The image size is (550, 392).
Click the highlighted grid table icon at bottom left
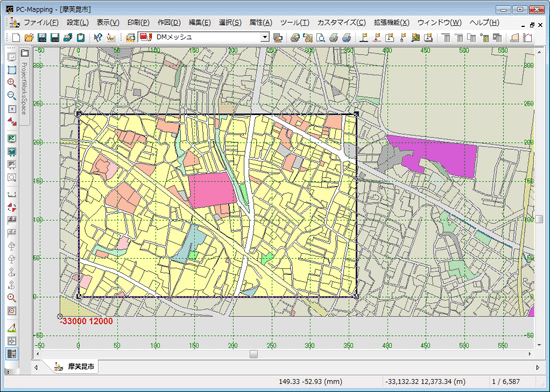coord(12,354)
